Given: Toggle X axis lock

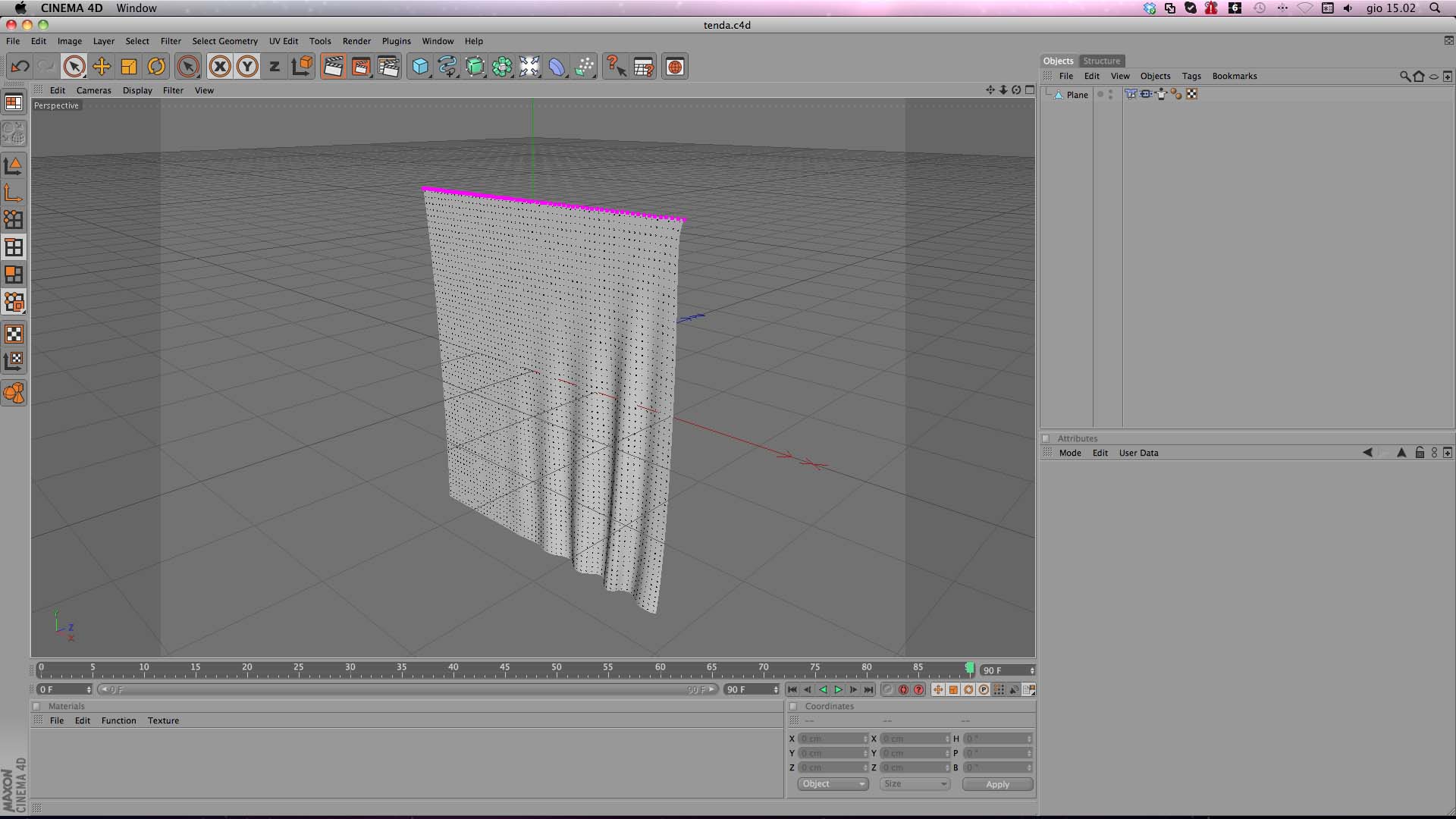Looking at the screenshot, I should click(220, 67).
